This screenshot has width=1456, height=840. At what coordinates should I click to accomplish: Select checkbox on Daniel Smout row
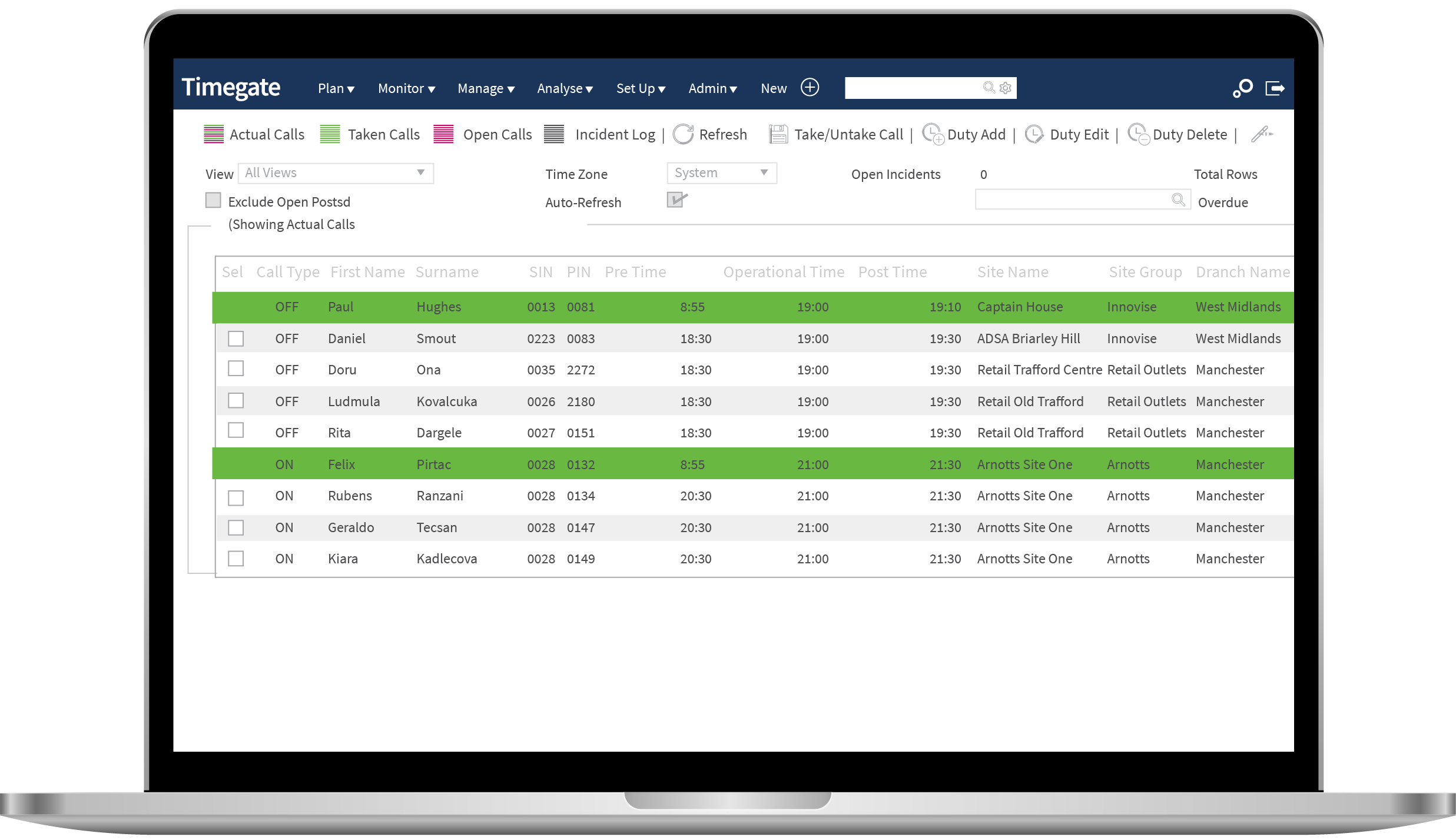(x=236, y=338)
